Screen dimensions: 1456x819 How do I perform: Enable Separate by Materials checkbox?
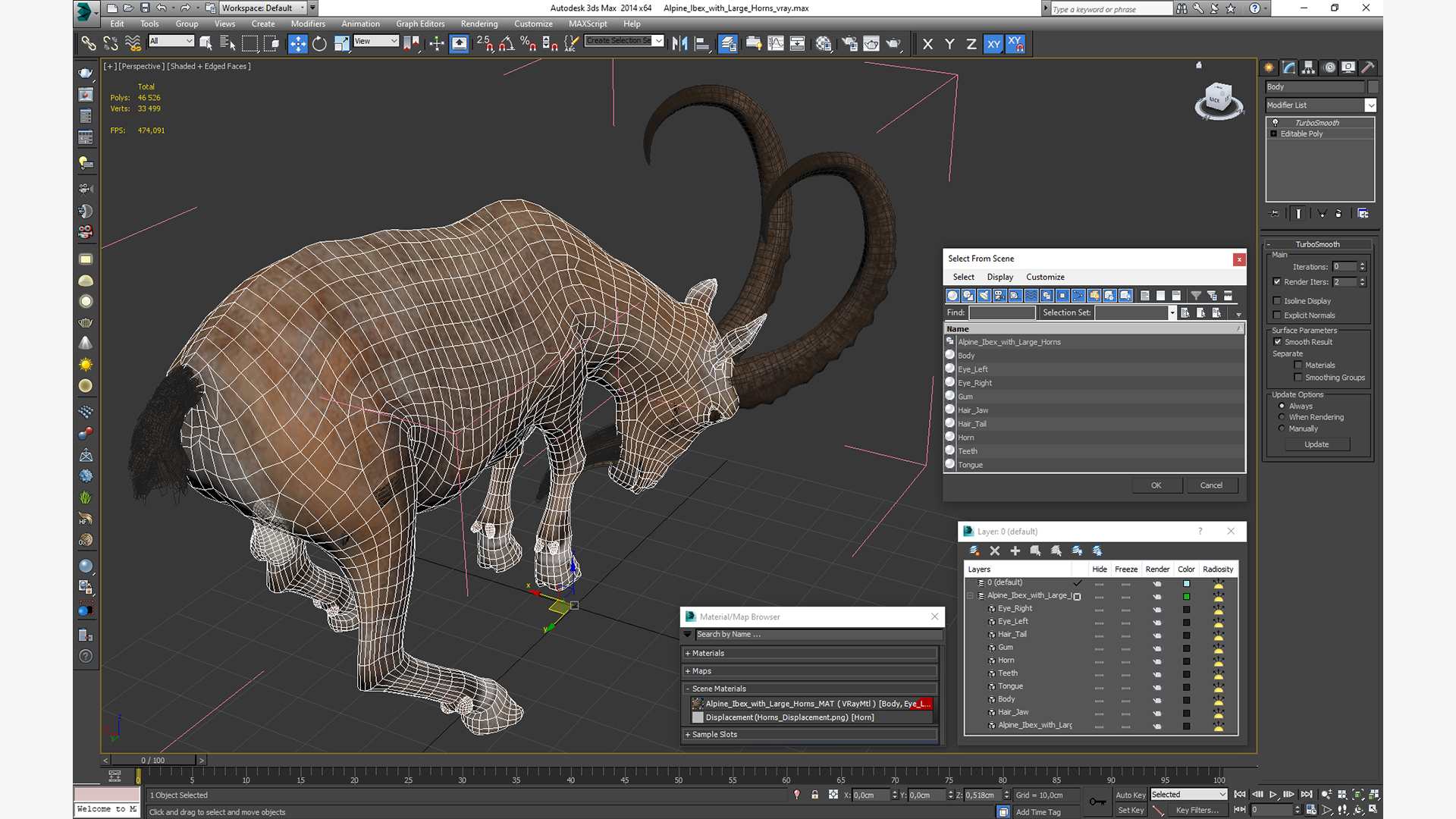pos(1298,365)
